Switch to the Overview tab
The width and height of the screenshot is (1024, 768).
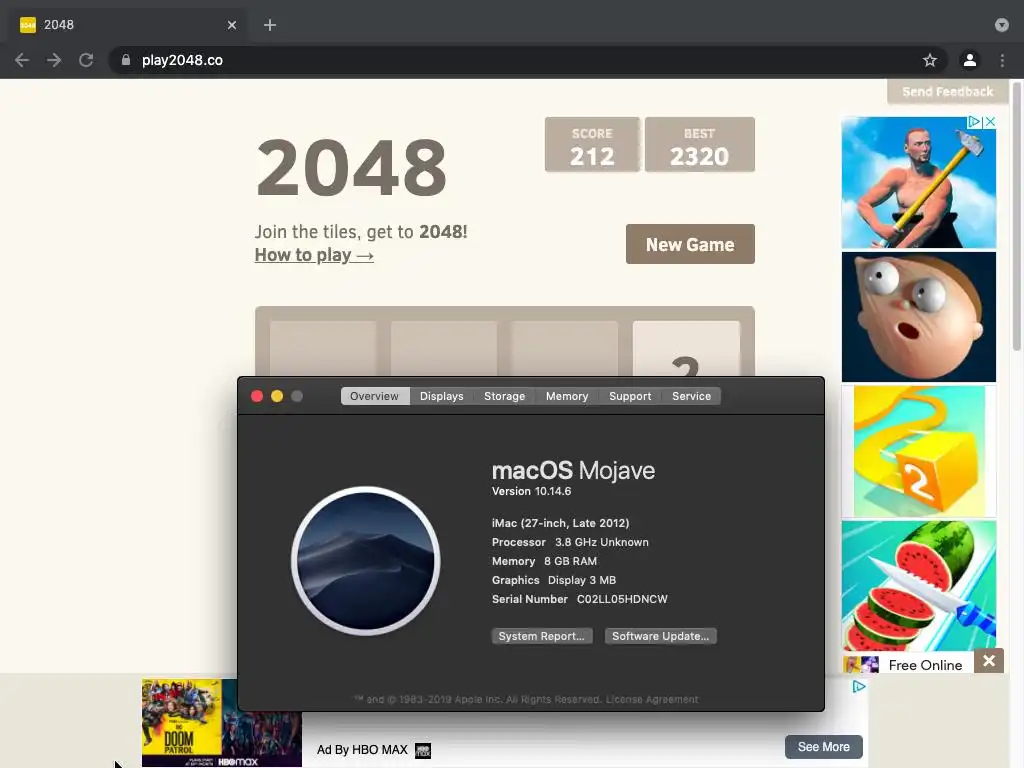coord(374,396)
